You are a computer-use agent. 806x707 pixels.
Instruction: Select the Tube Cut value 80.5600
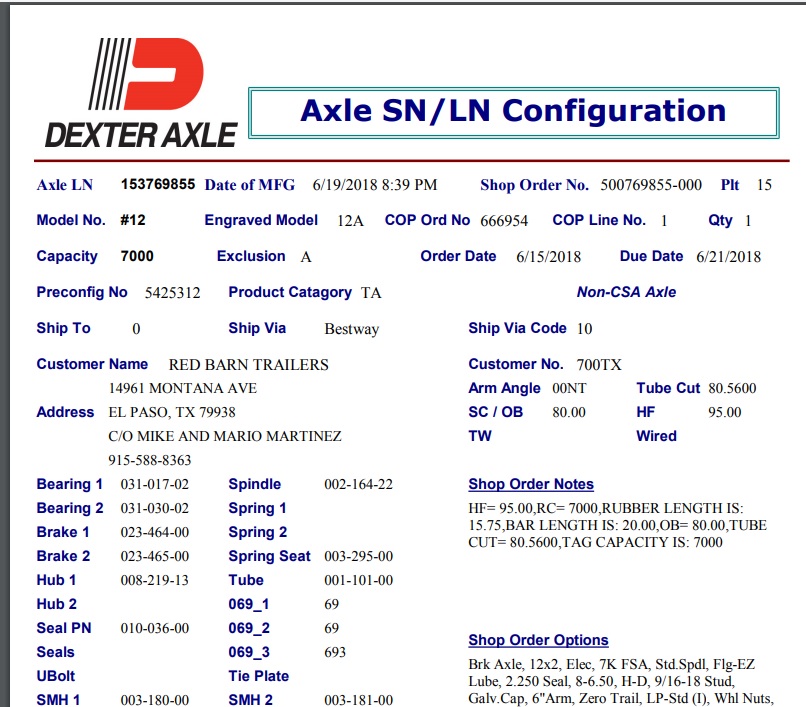click(x=732, y=389)
